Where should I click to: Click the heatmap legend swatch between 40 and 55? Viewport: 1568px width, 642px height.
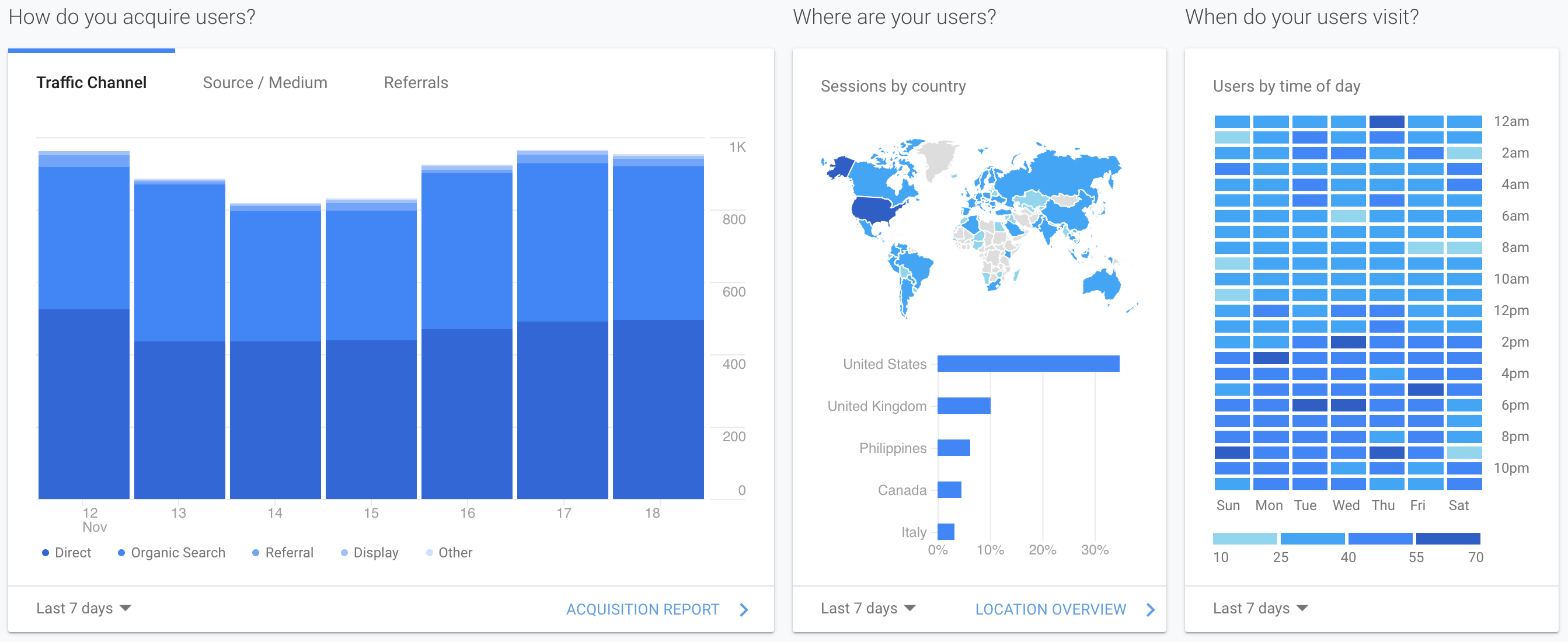1381,539
